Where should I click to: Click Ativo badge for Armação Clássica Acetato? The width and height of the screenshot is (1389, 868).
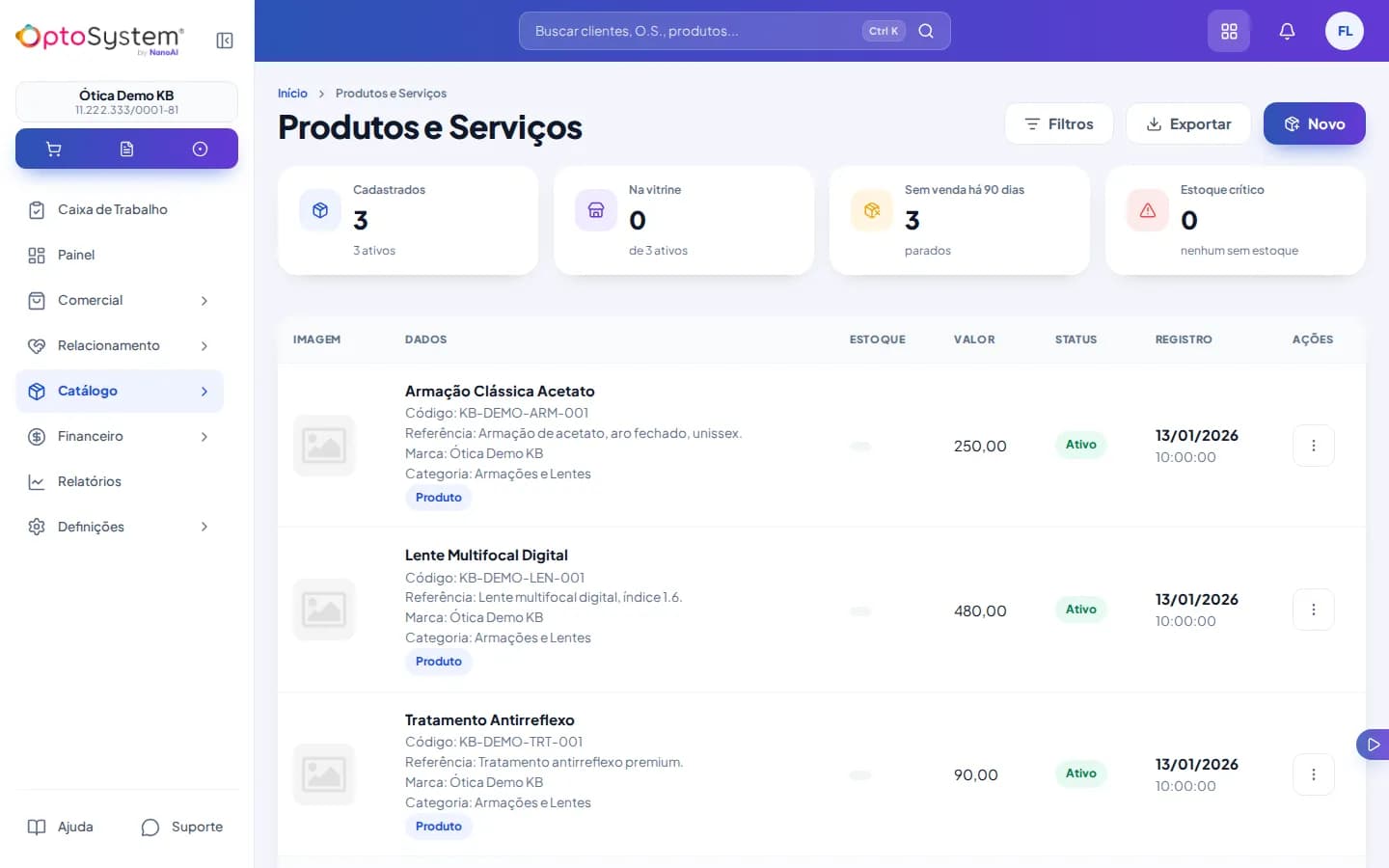click(1081, 445)
